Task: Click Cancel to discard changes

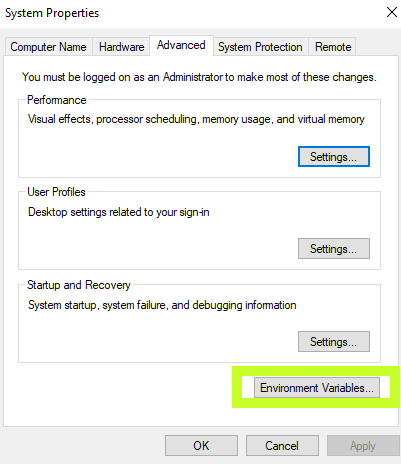Action: coord(282,446)
